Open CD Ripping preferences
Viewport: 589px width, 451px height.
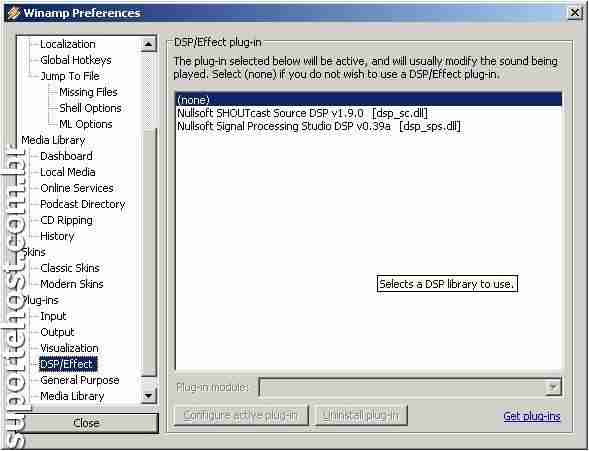coord(66,220)
